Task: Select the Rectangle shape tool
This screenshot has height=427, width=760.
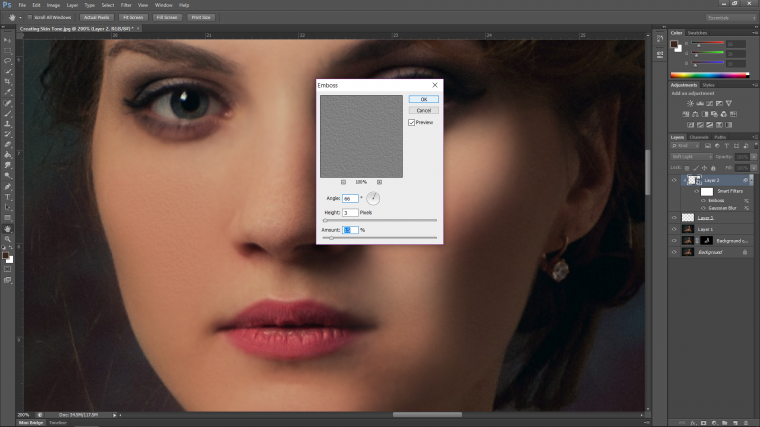Action: 7,218
